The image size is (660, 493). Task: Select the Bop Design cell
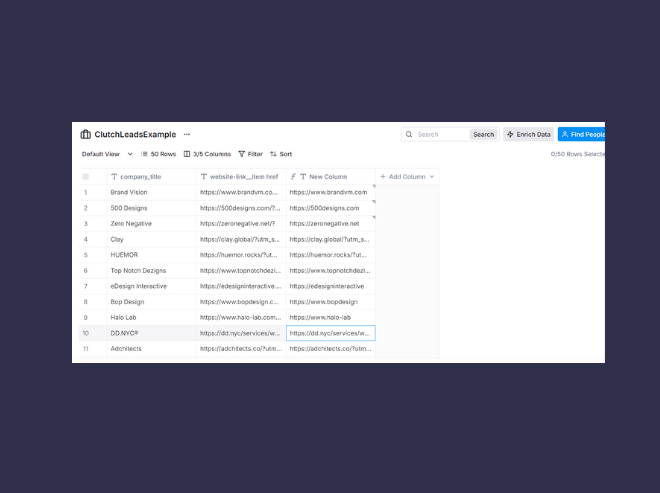(152, 302)
